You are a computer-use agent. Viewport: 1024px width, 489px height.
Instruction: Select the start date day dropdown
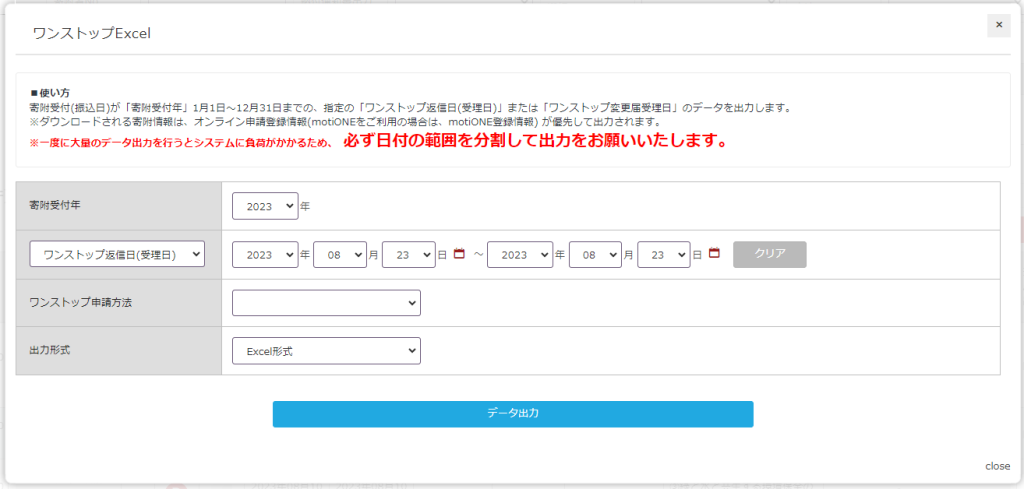408,255
